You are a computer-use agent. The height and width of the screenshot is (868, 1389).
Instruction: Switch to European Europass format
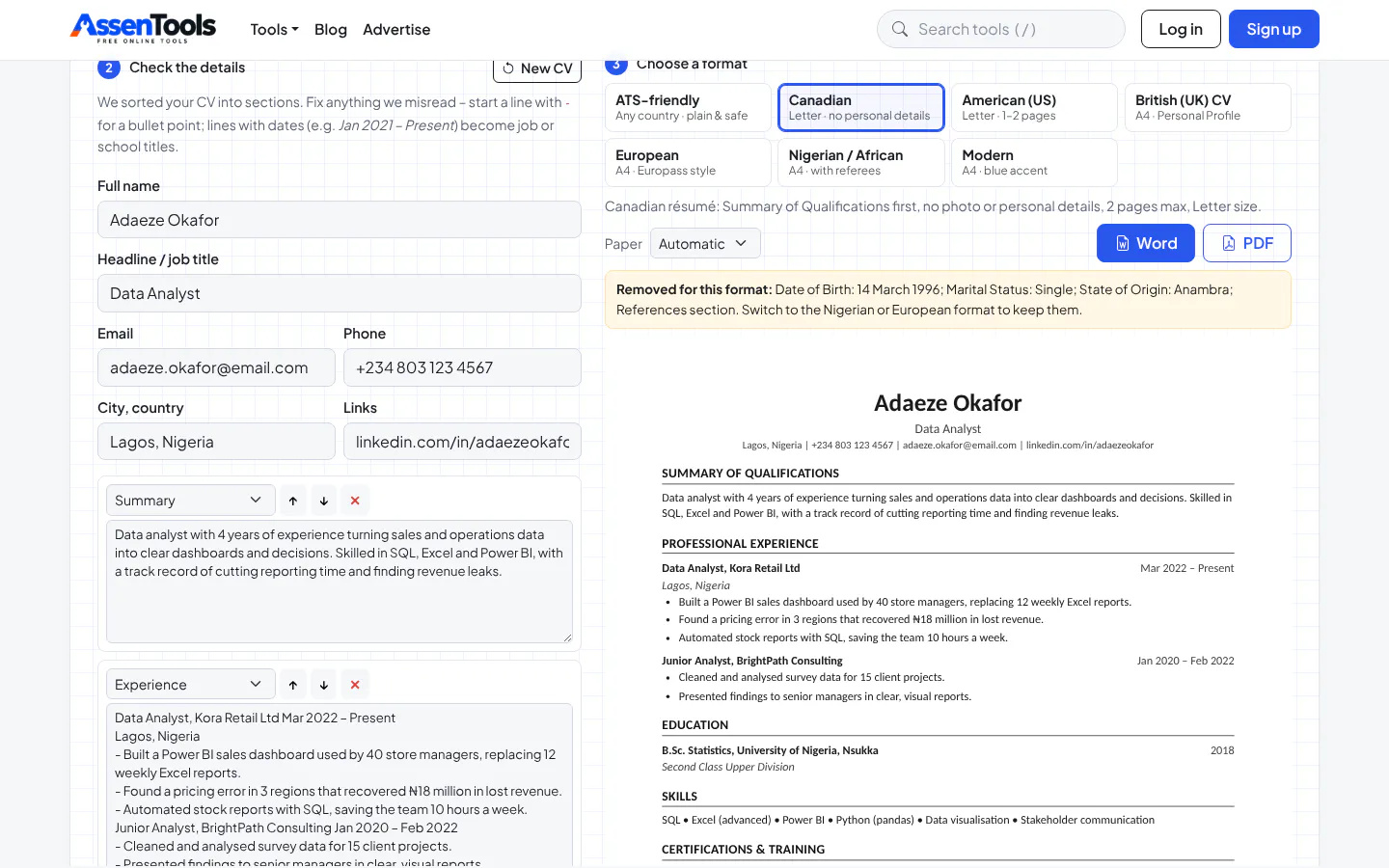688,162
